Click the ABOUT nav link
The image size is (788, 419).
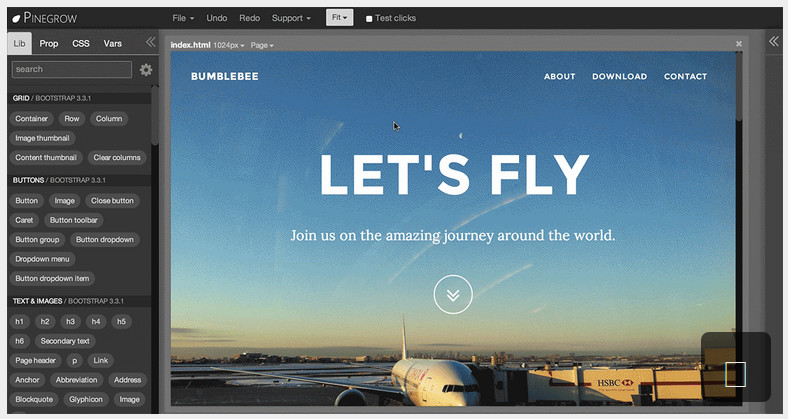point(559,76)
